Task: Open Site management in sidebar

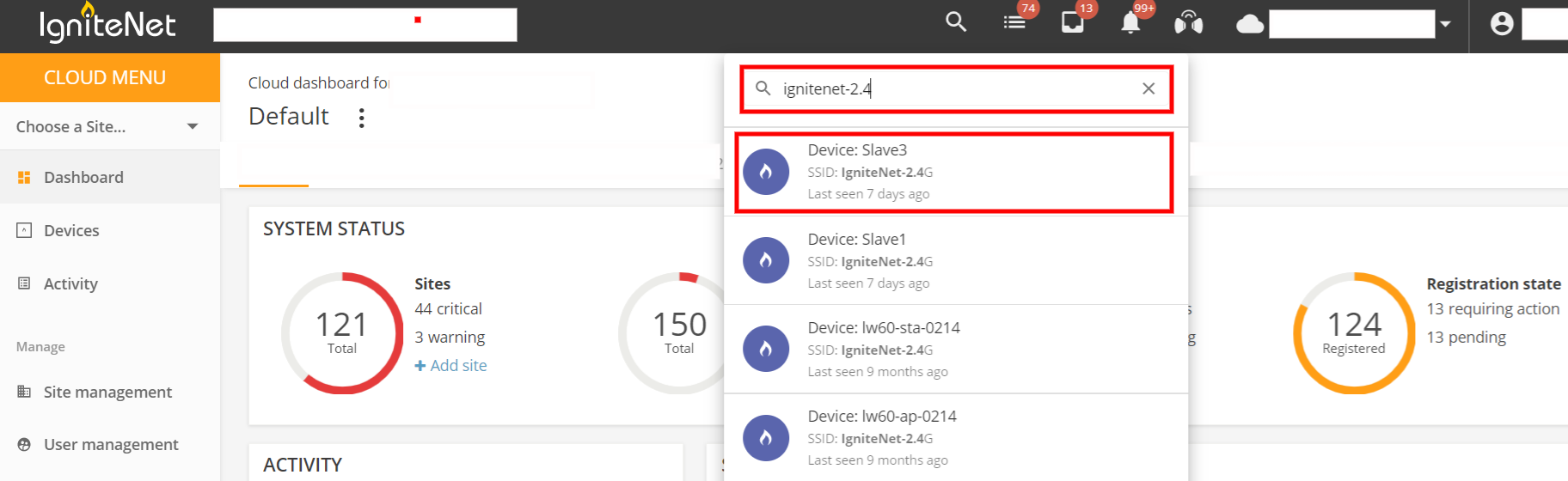Action: tap(110, 392)
